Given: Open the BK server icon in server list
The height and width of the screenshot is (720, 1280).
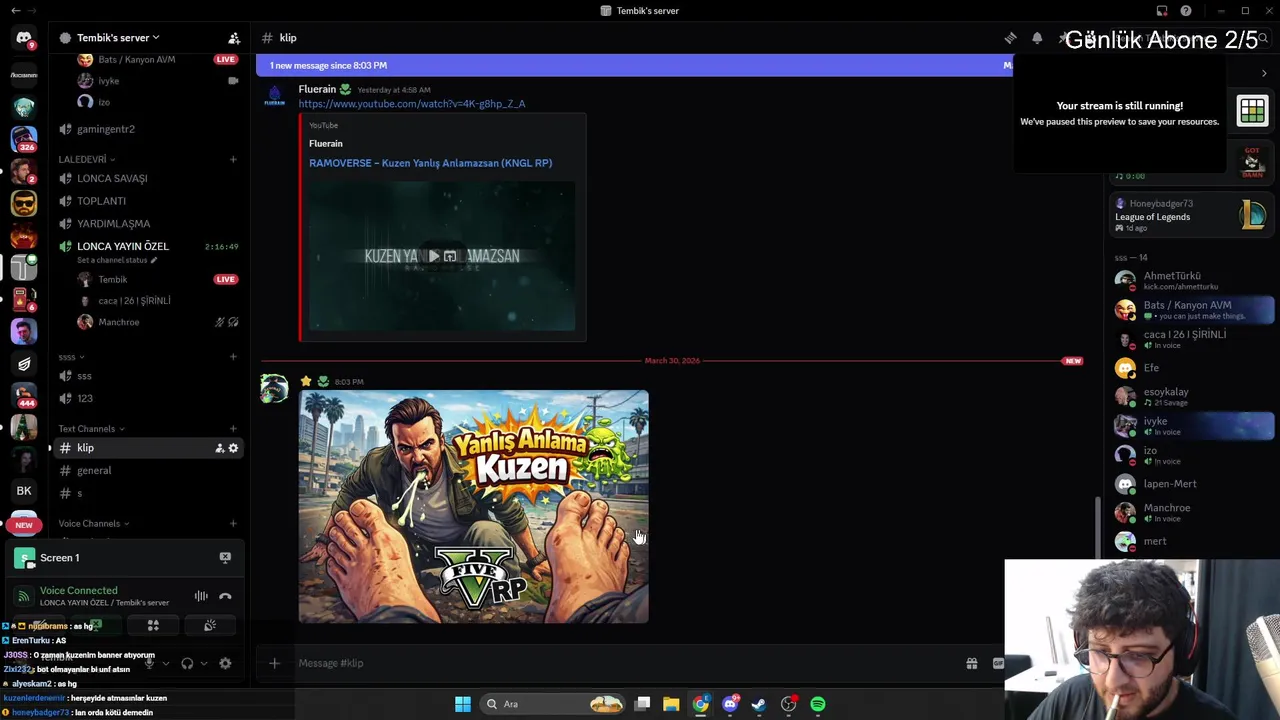Looking at the screenshot, I should coord(24,491).
